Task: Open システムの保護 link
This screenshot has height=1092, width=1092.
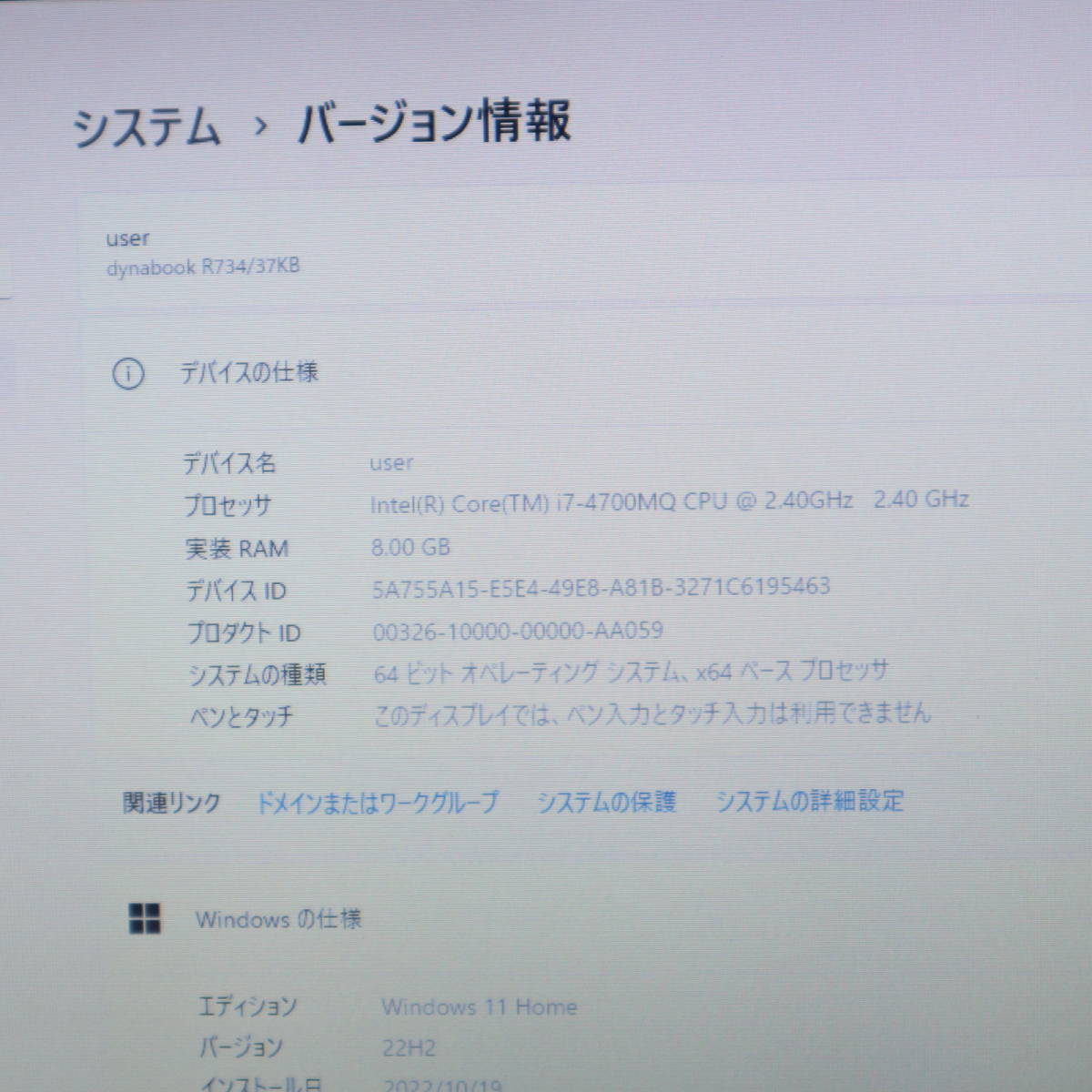Action: pyautogui.click(x=606, y=801)
